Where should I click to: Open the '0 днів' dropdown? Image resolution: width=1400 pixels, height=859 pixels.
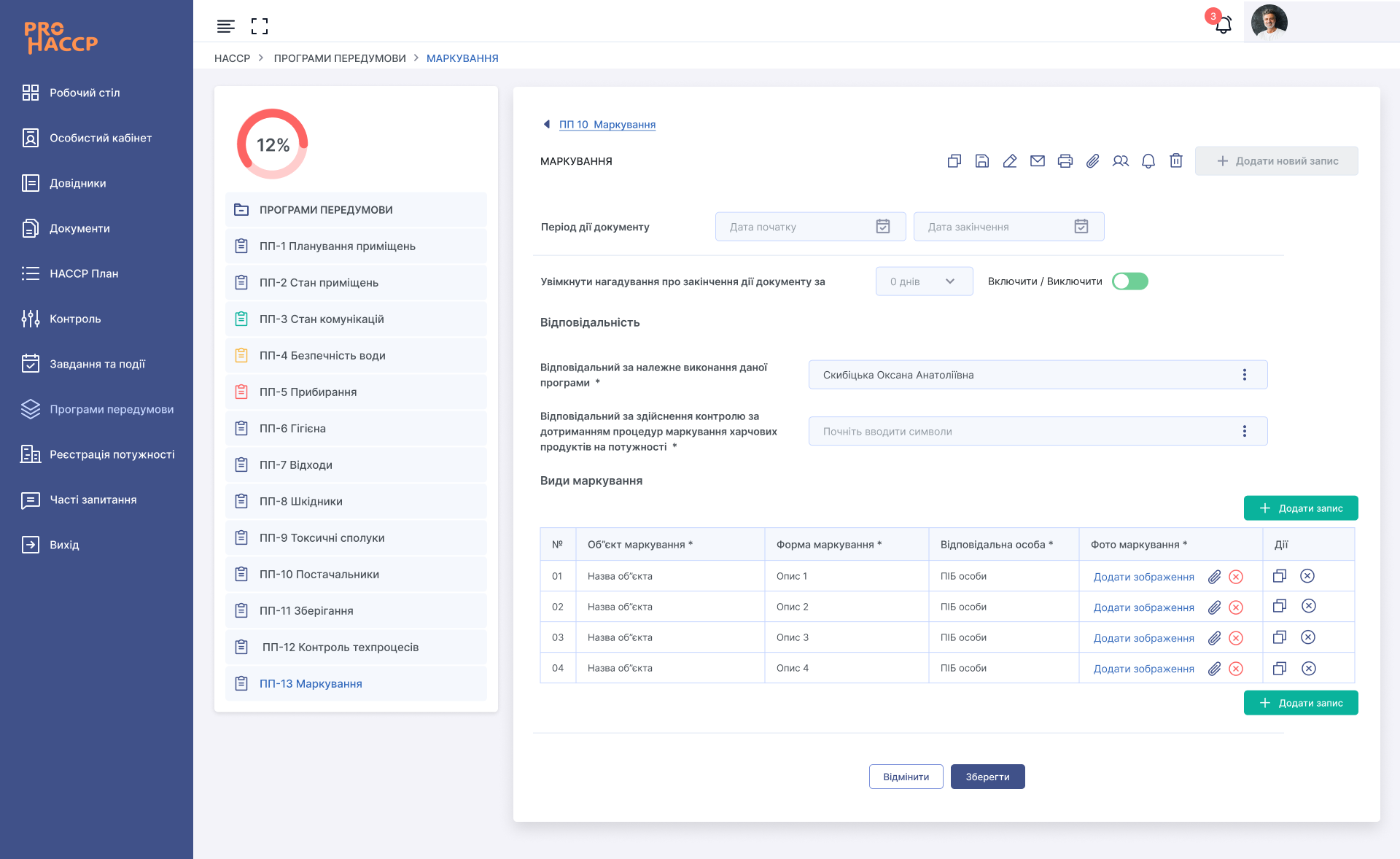[x=923, y=281]
